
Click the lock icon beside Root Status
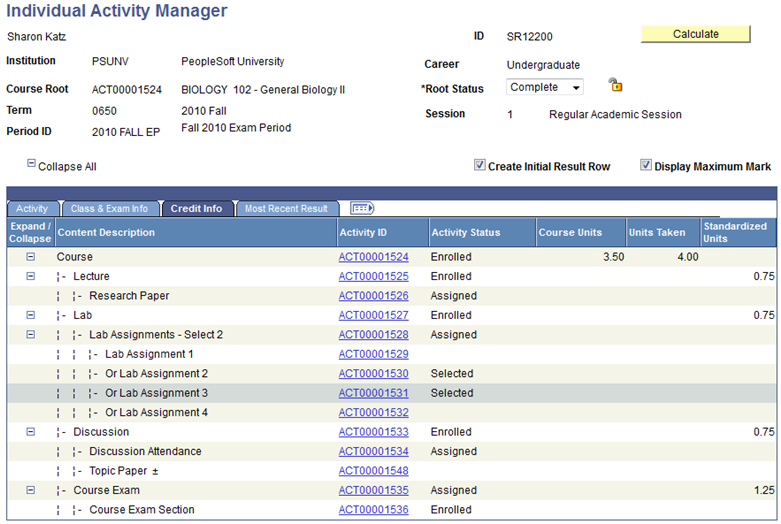616,85
